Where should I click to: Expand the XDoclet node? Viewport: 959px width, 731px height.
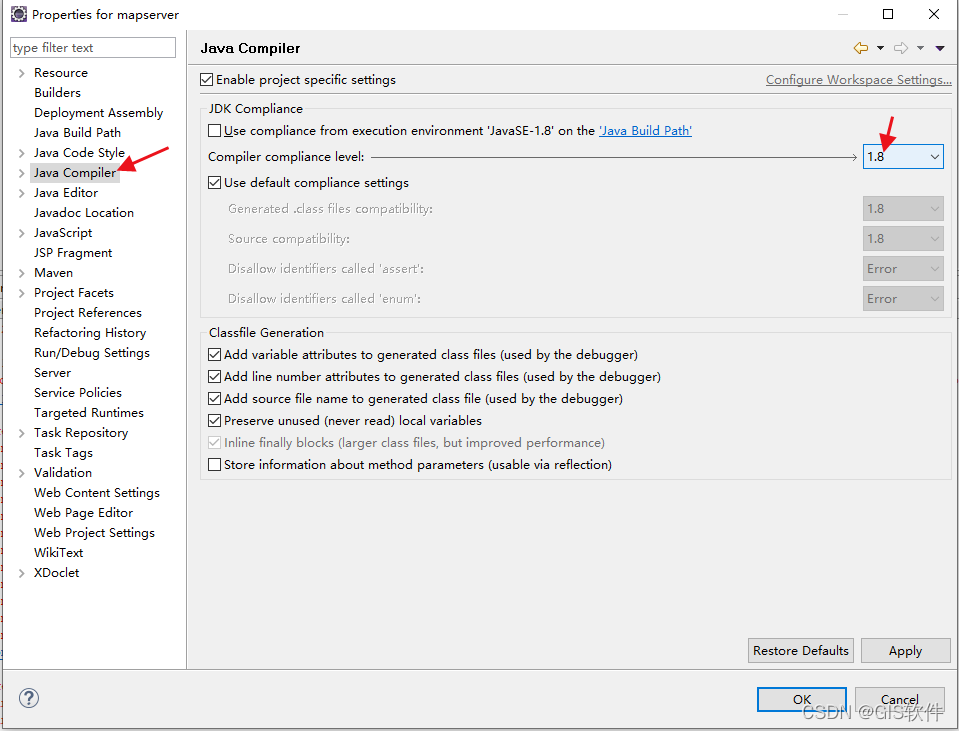tap(21, 573)
